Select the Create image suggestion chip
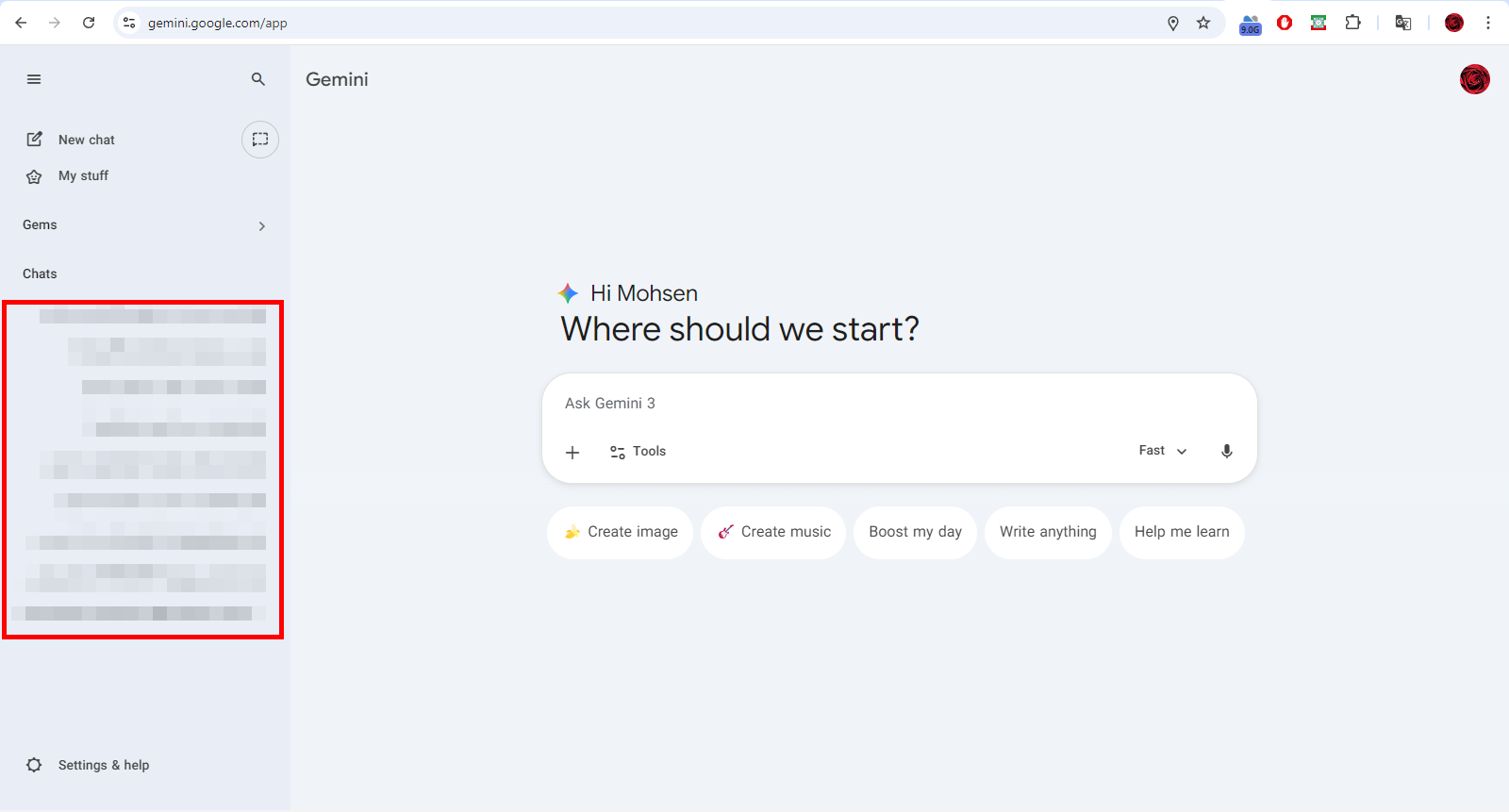This screenshot has width=1509, height=812. [x=621, y=532]
